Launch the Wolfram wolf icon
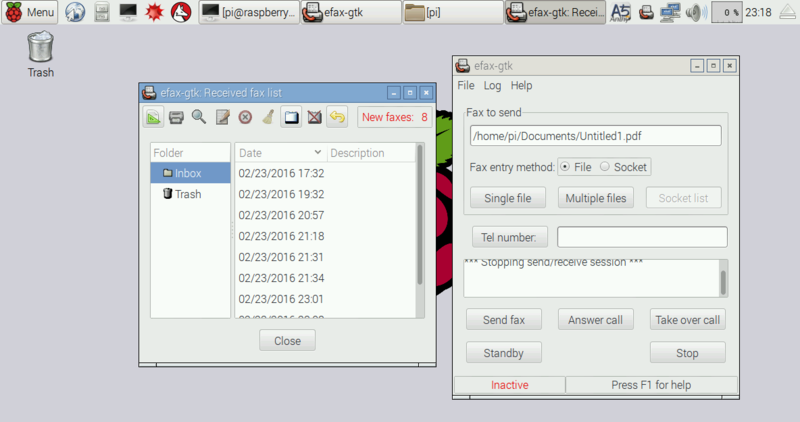800x422 pixels. 181,12
